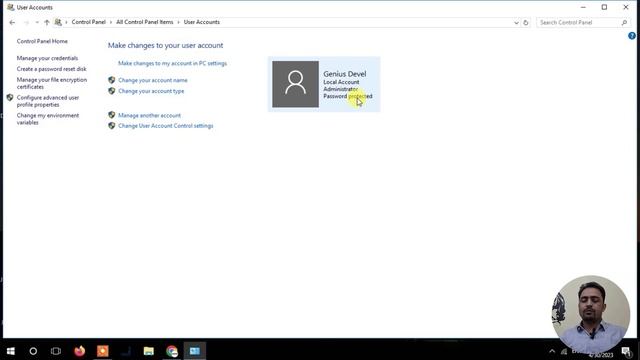
Task: Open the orange recorder app on taskbar
Action: click(102, 351)
